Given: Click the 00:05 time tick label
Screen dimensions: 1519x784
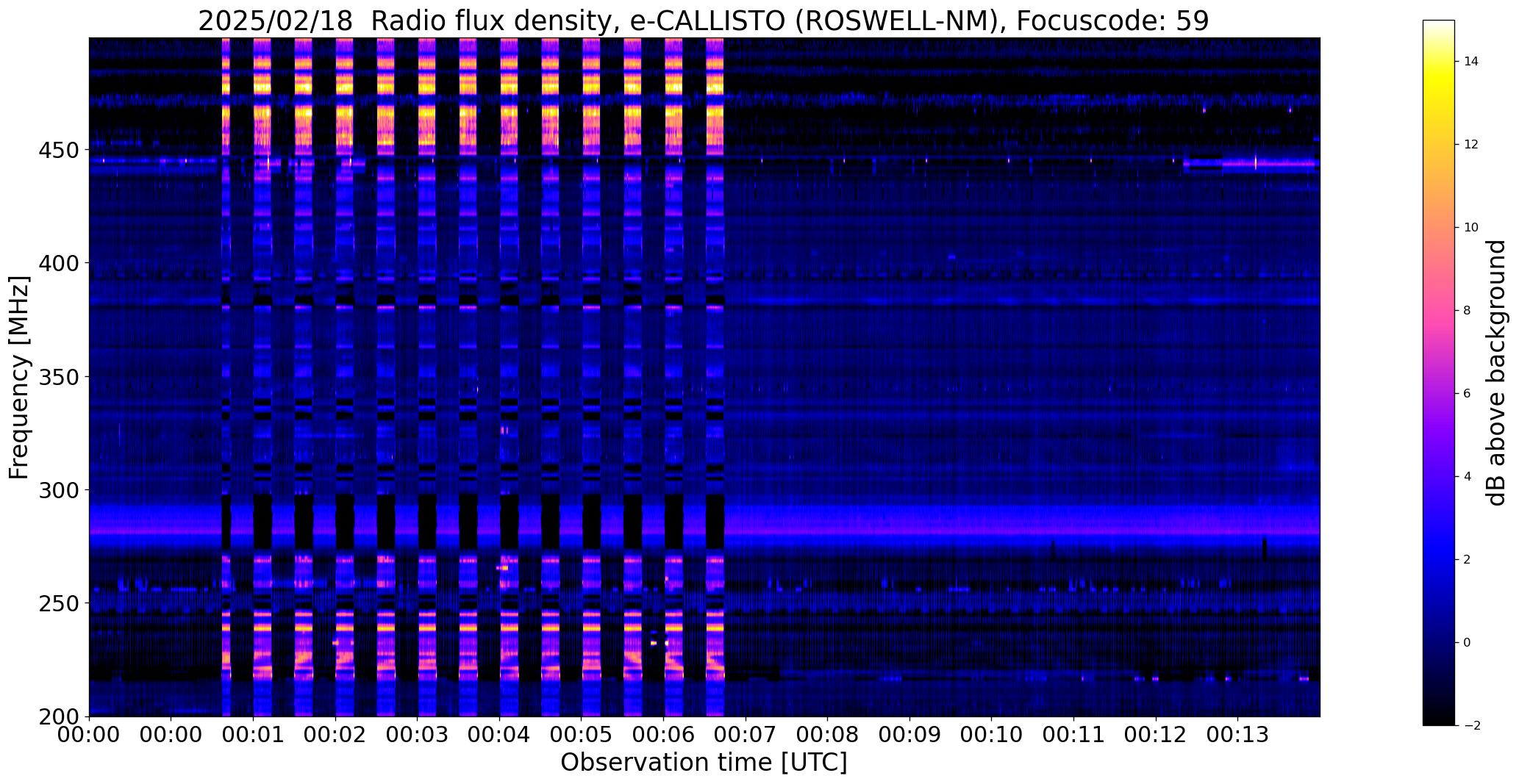Looking at the screenshot, I should 582,735.
